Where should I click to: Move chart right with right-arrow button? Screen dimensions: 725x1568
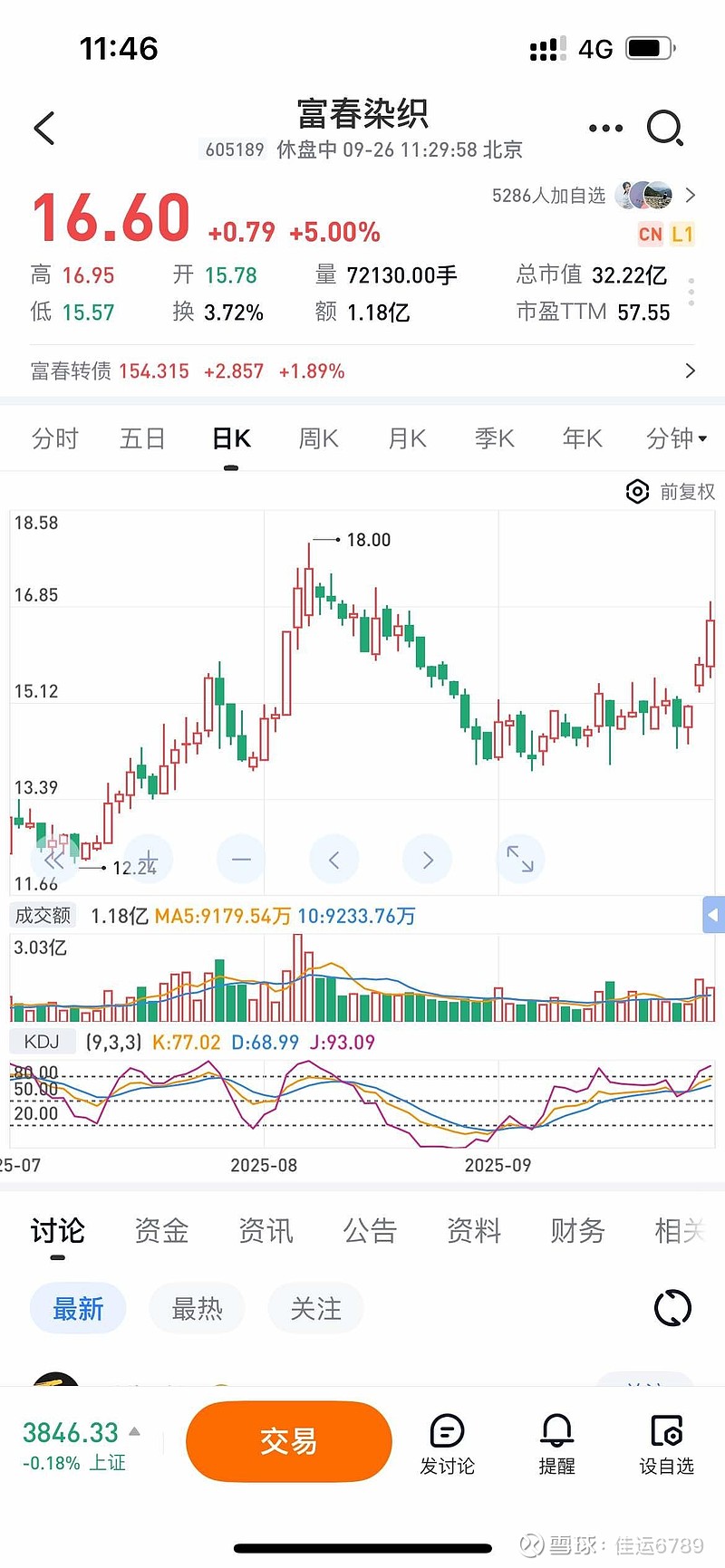(x=428, y=859)
